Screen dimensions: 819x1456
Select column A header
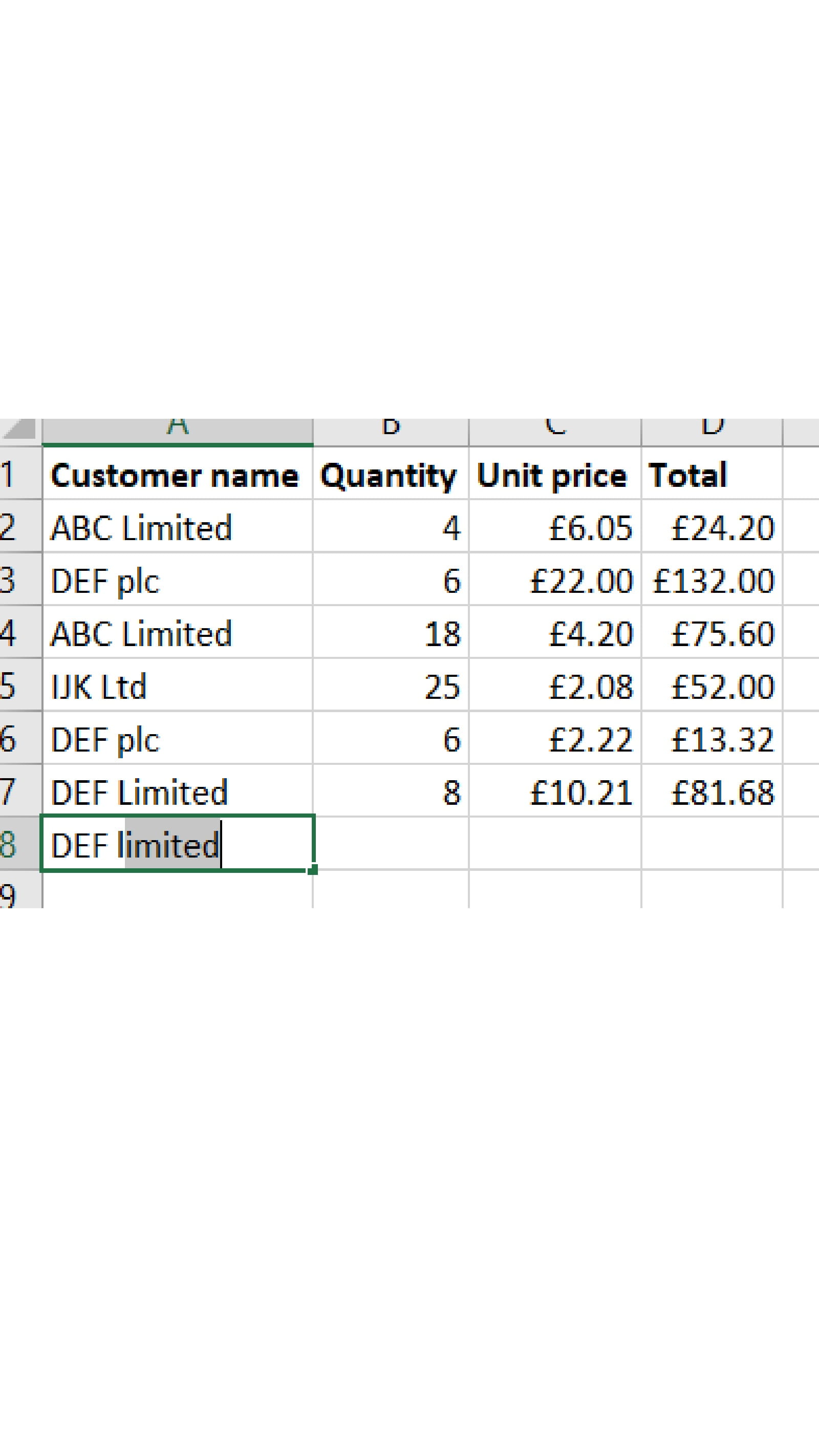[x=178, y=431]
